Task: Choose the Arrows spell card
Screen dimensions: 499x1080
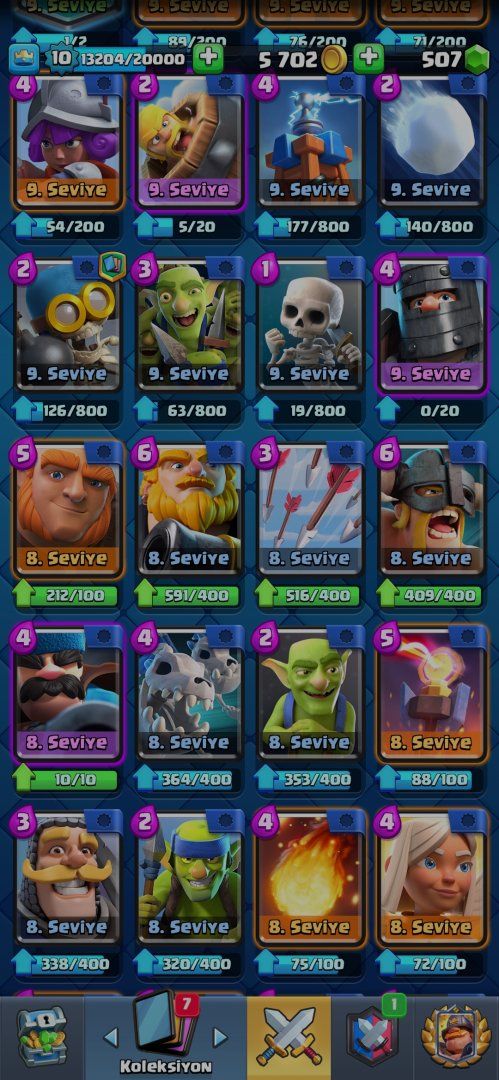Action: click(x=312, y=510)
